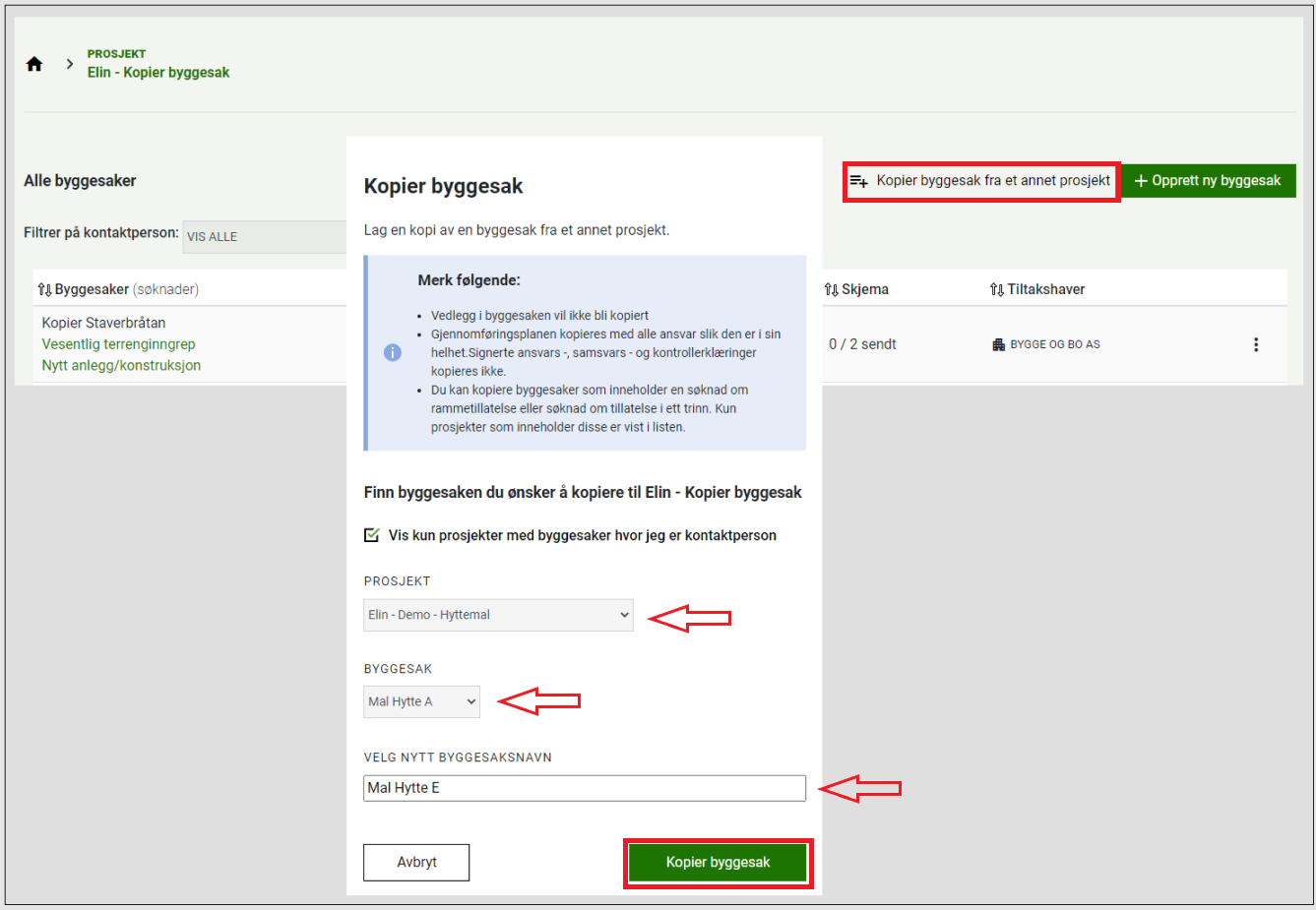Open the Prosjekt dropdown showing Elin - Demo - Hyttemal

click(x=498, y=615)
